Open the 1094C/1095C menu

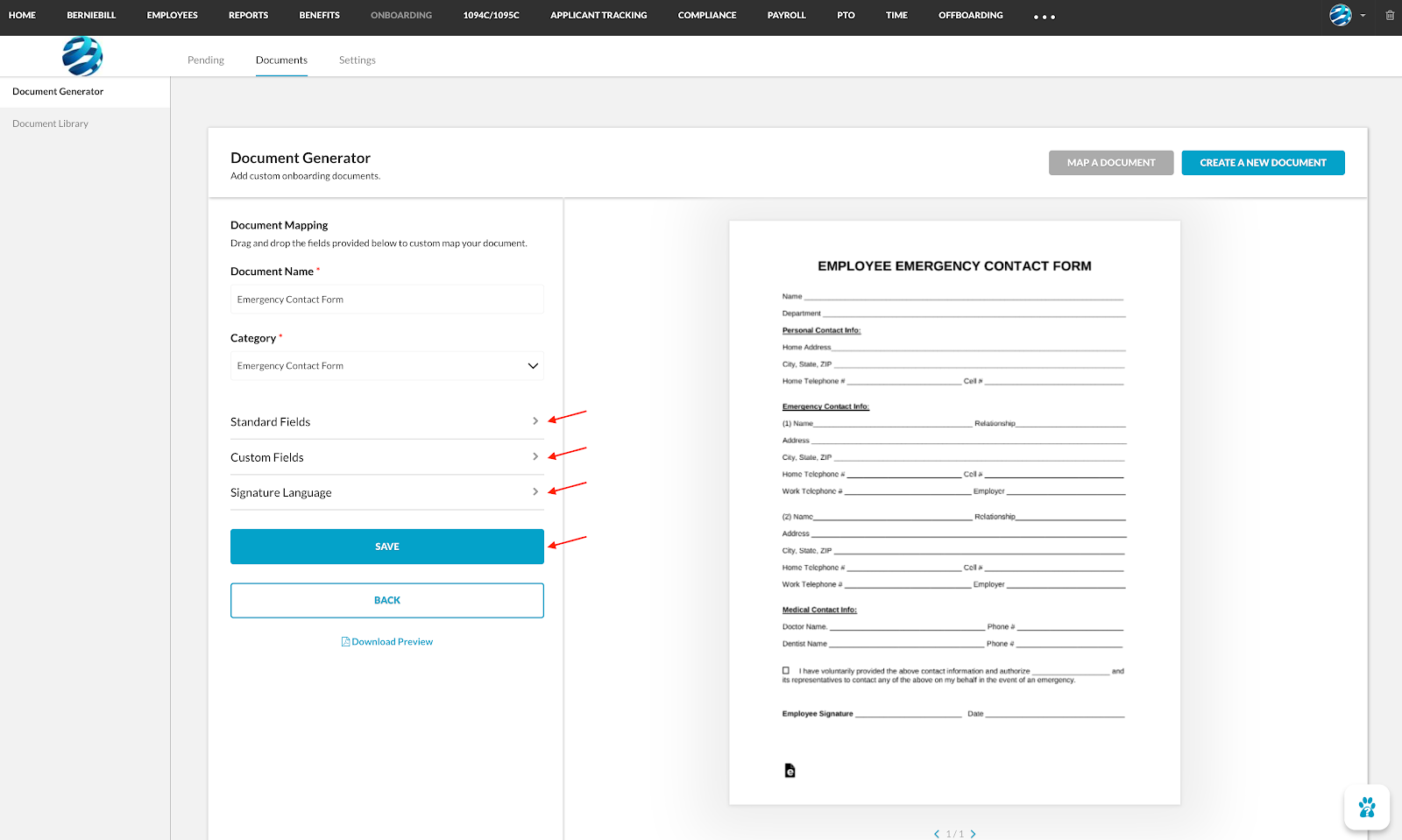point(492,16)
